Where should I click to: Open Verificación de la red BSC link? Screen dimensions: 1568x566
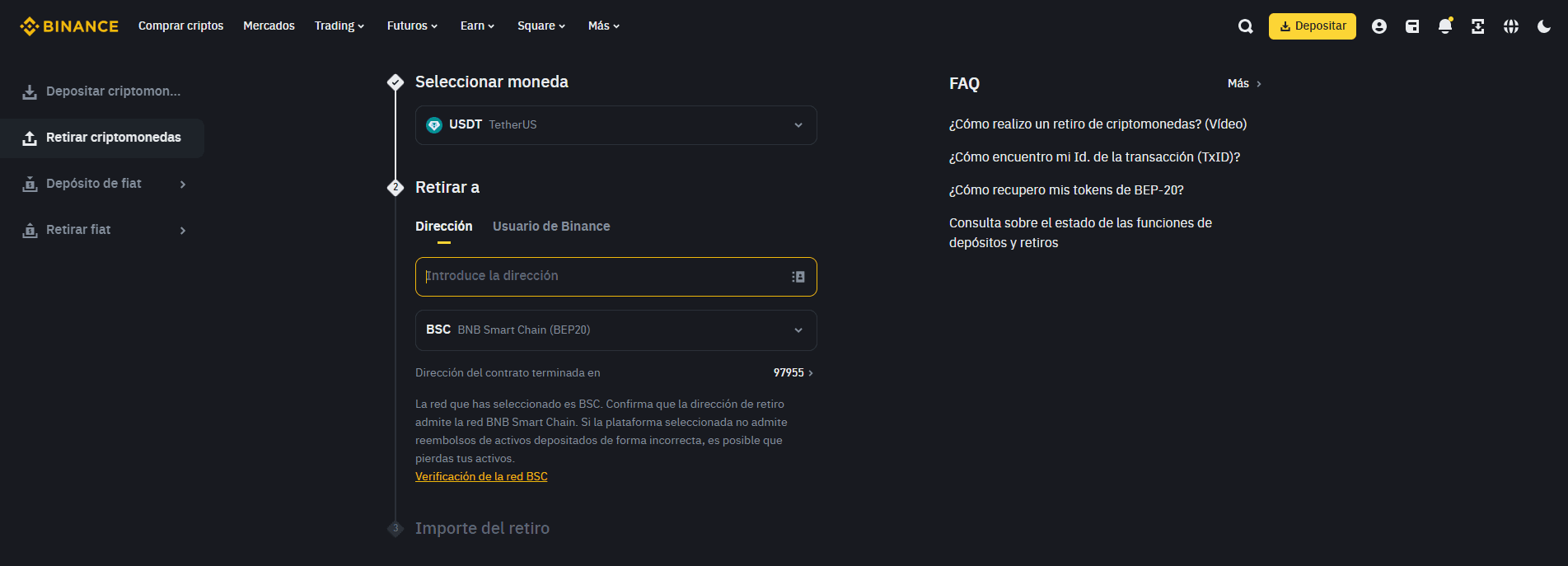click(481, 477)
